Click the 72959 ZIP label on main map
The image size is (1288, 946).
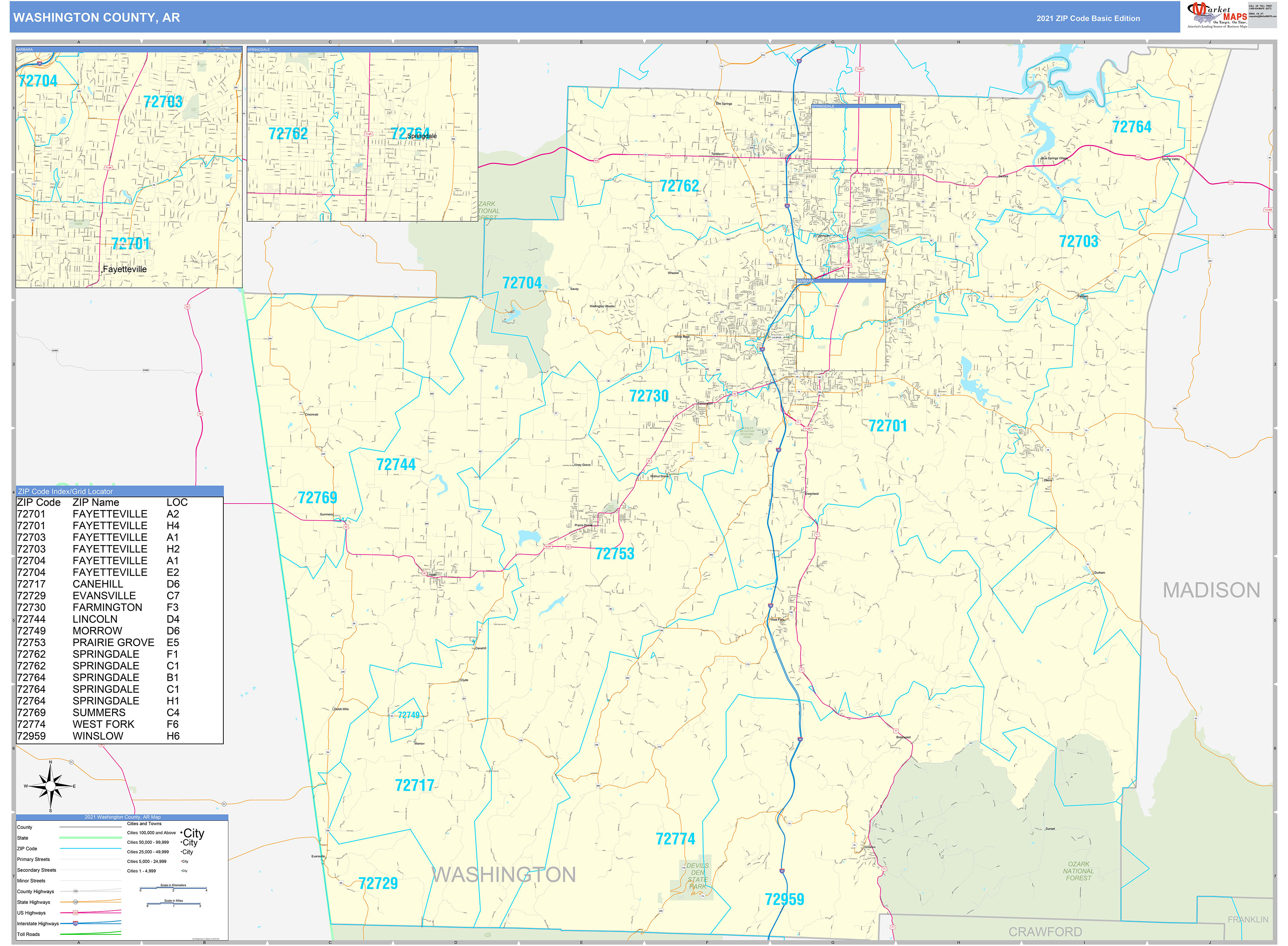coord(784,899)
